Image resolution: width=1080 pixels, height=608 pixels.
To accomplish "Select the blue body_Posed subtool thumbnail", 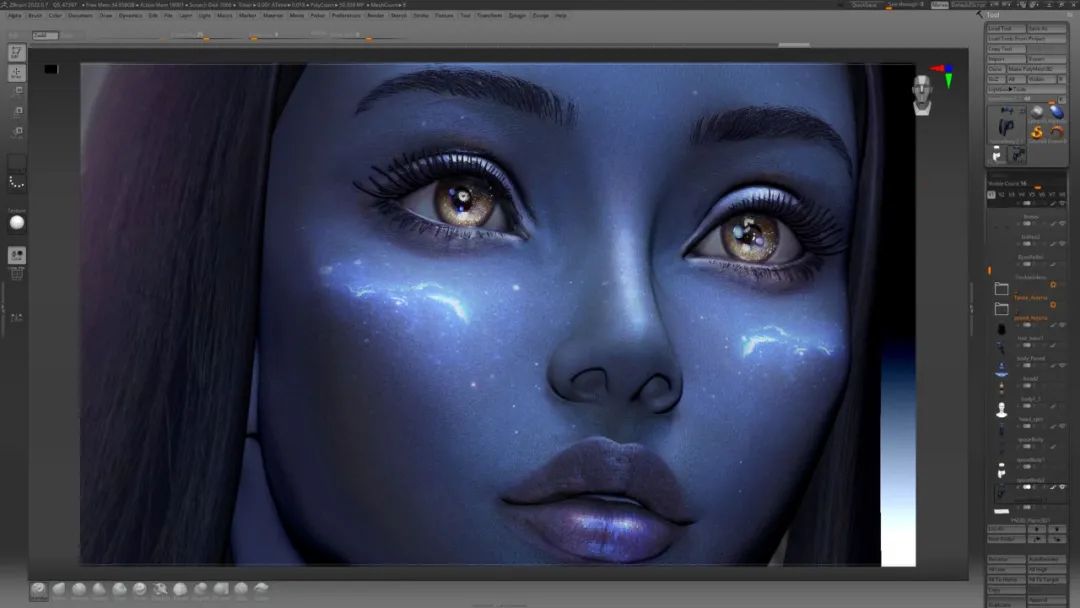I will tap(1001, 370).
